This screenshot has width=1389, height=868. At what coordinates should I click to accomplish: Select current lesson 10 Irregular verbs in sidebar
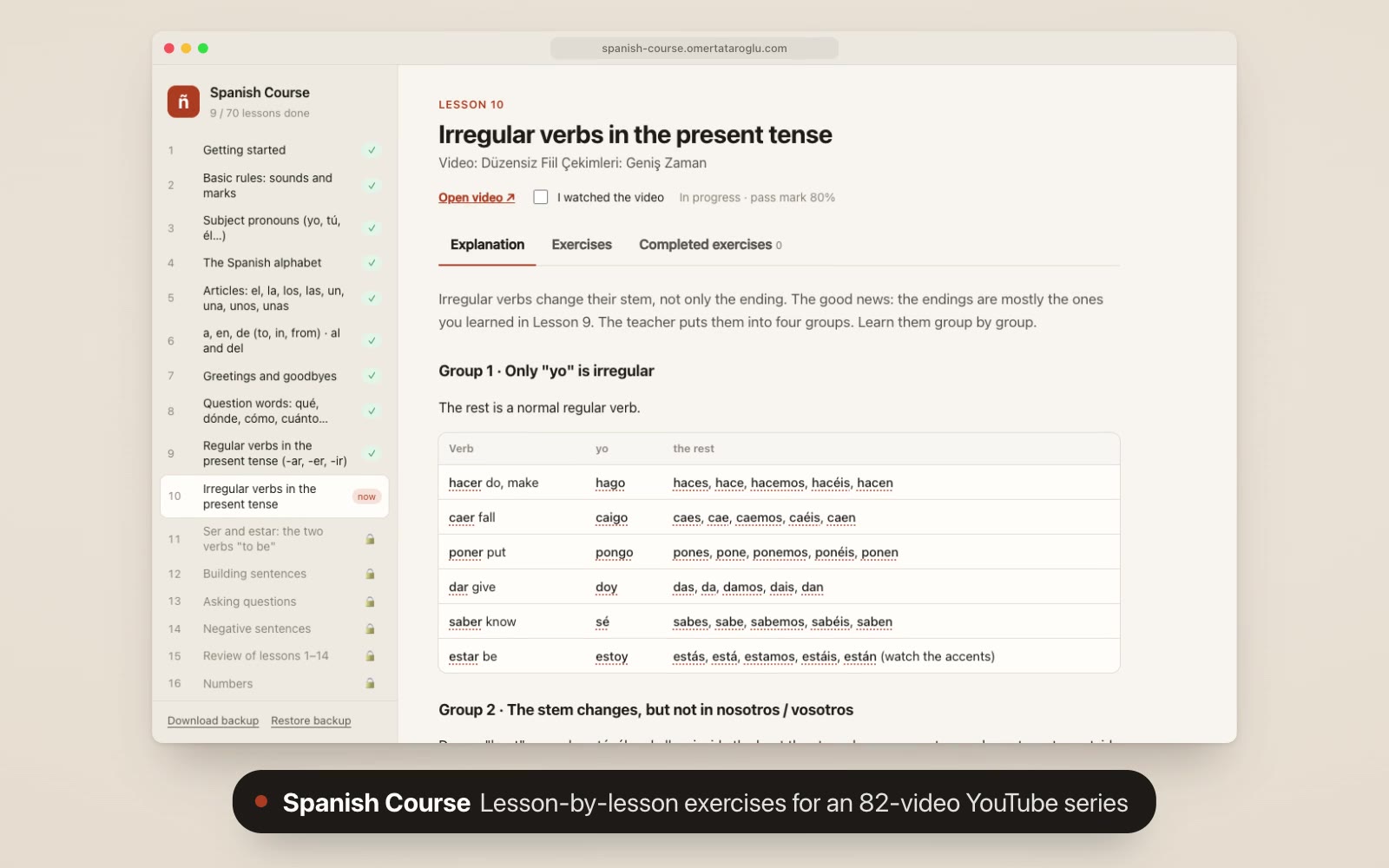click(274, 496)
